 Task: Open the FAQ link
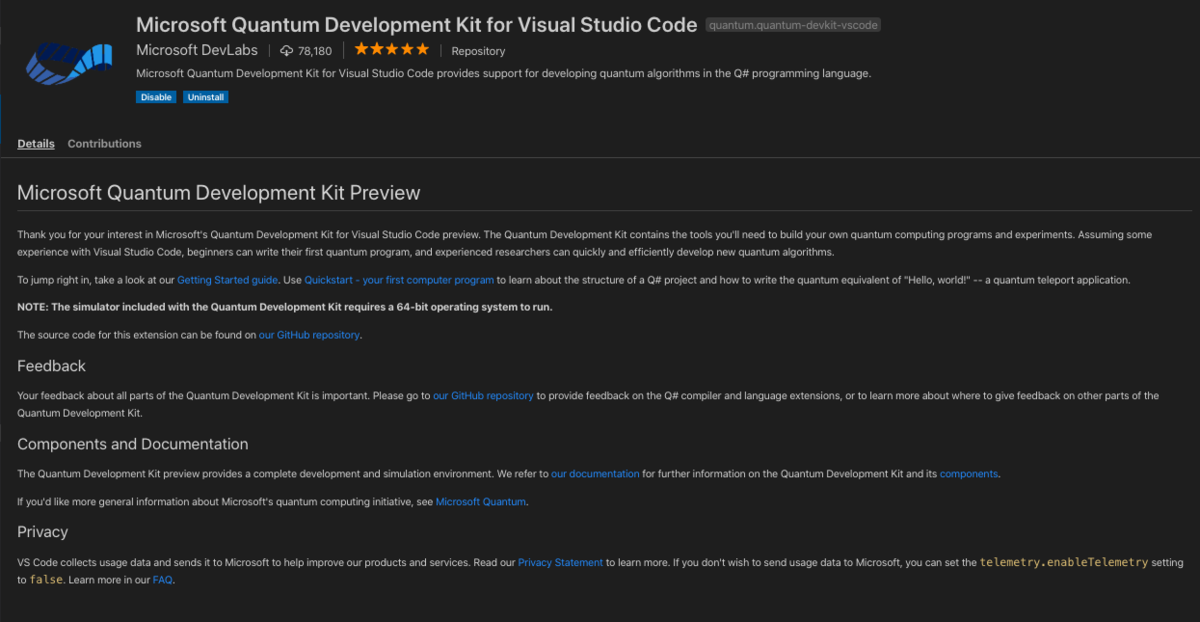163,580
